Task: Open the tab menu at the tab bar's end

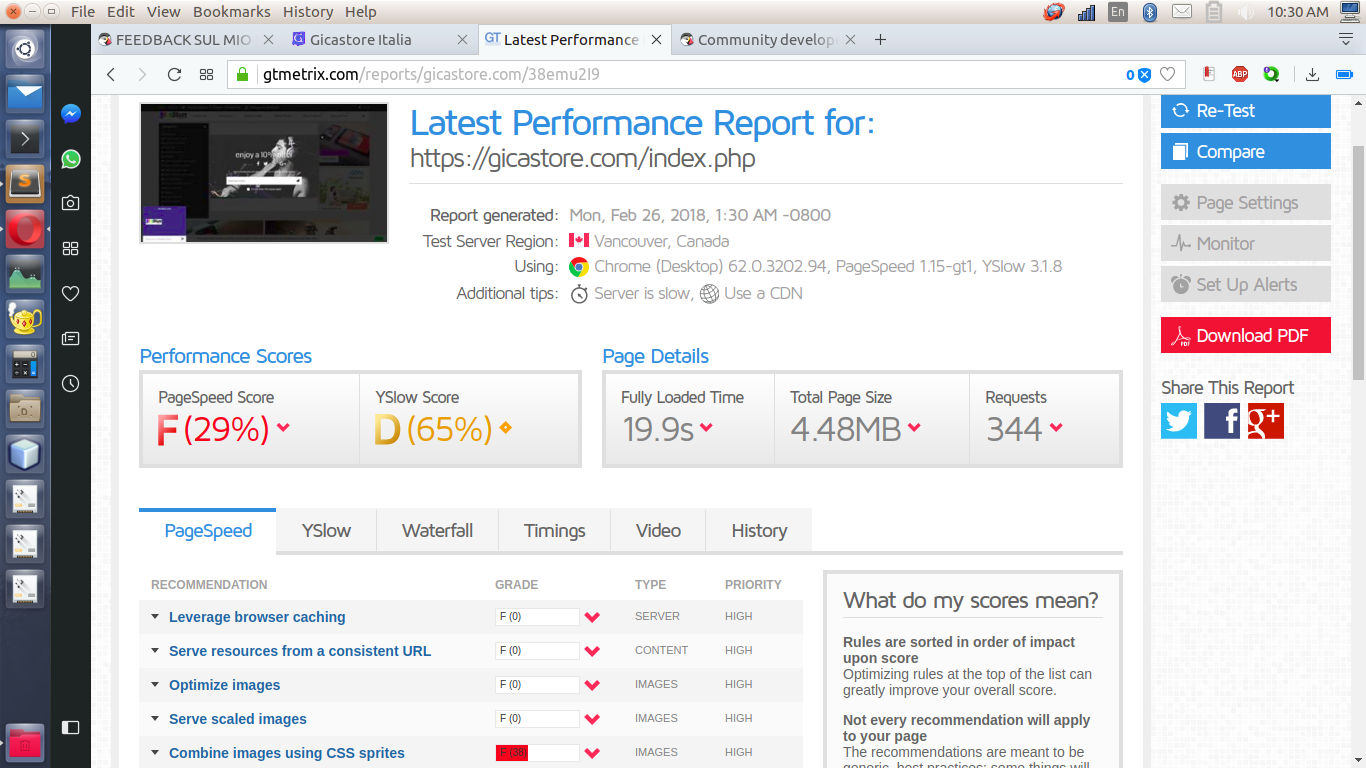Action: click(1345, 39)
